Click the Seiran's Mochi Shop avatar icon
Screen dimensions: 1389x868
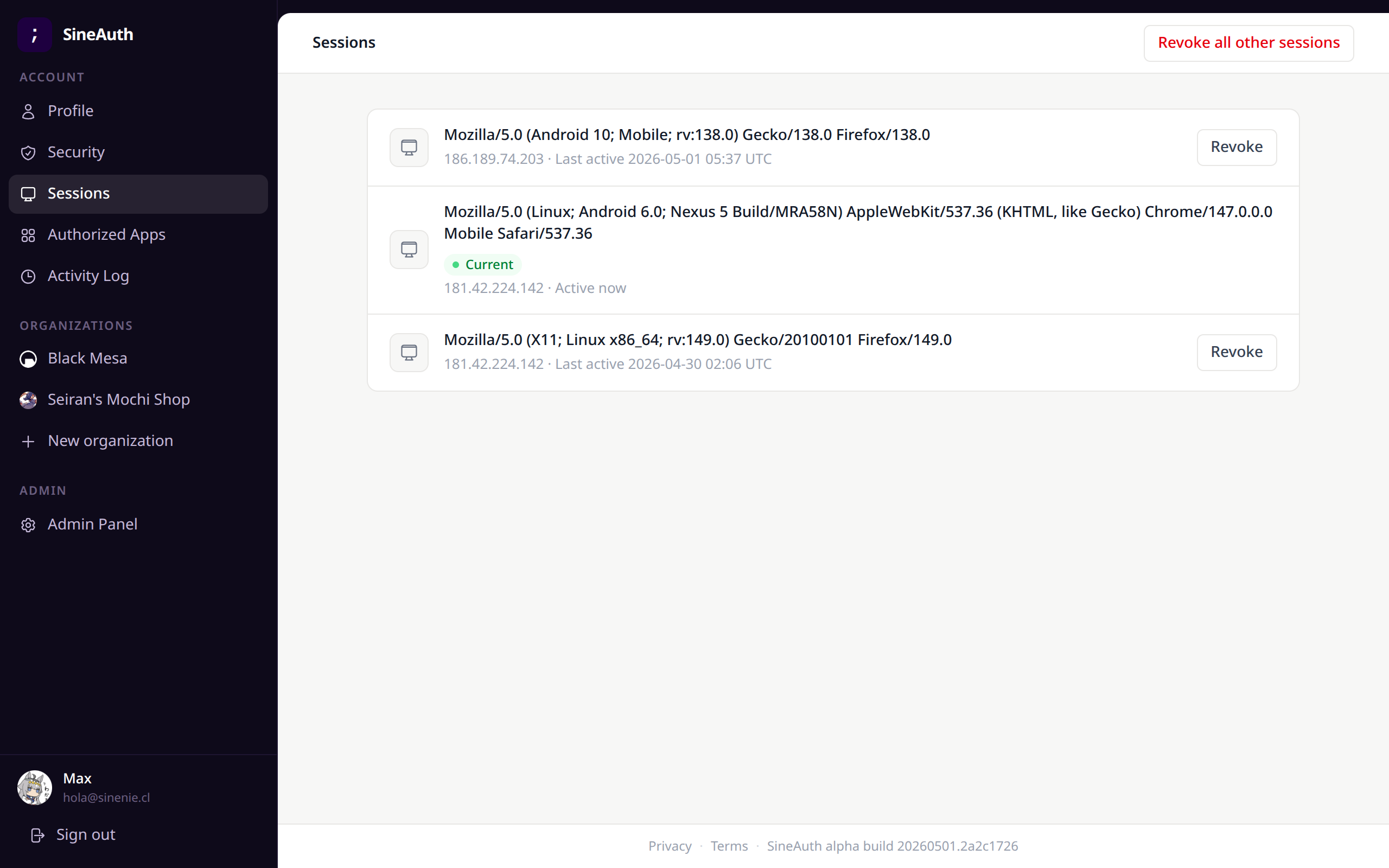[28, 400]
